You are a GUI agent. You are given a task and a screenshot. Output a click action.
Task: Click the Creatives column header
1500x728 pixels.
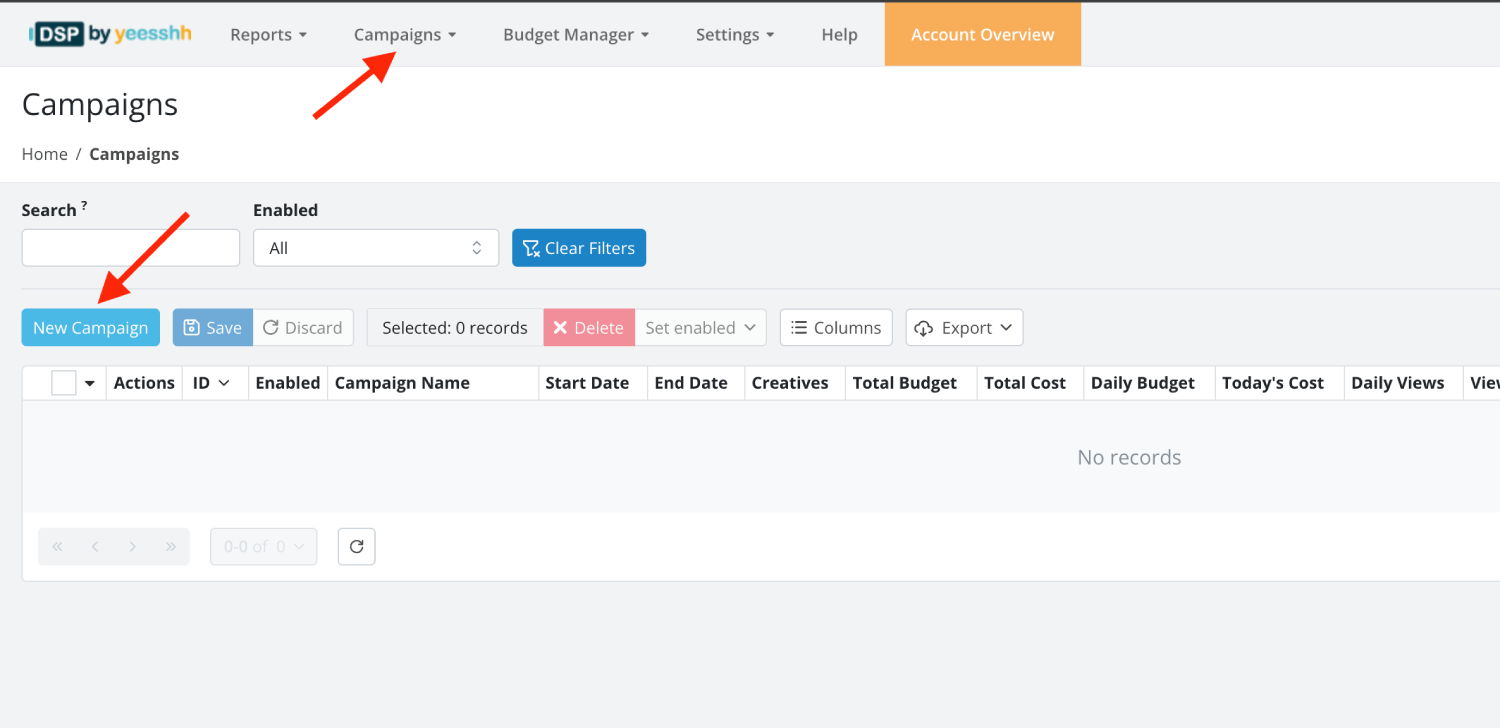tap(794, 383)
